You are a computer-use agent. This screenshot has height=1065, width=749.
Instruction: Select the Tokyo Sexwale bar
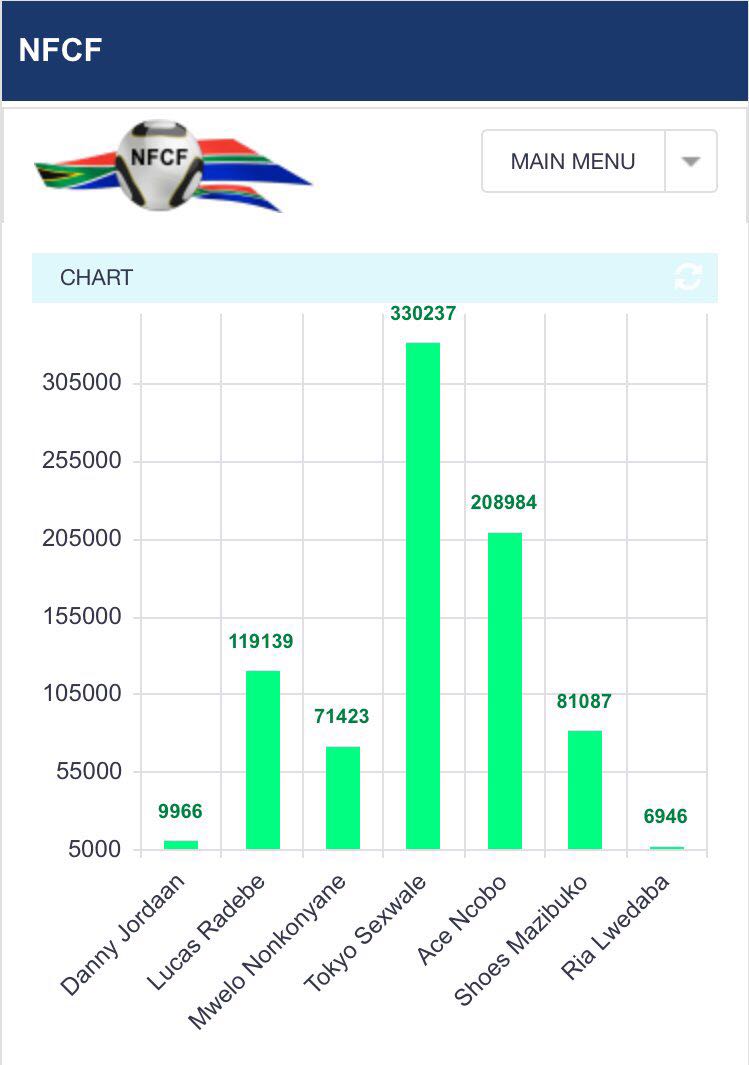click(423, 595)
